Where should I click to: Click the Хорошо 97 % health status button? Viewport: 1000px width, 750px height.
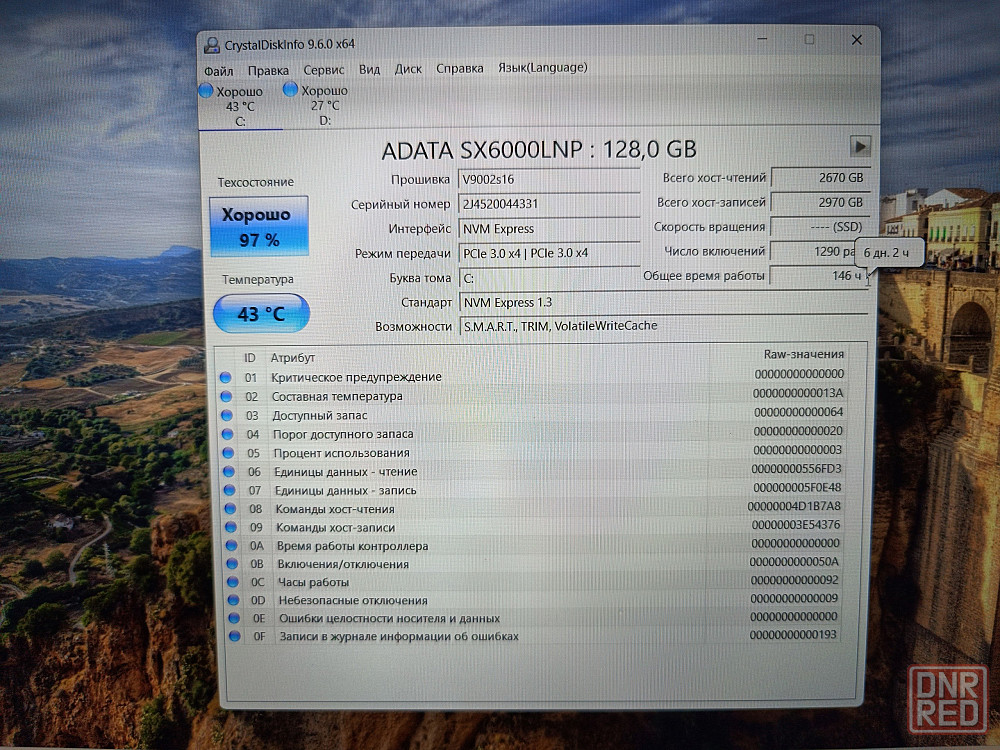coord(259,226)
